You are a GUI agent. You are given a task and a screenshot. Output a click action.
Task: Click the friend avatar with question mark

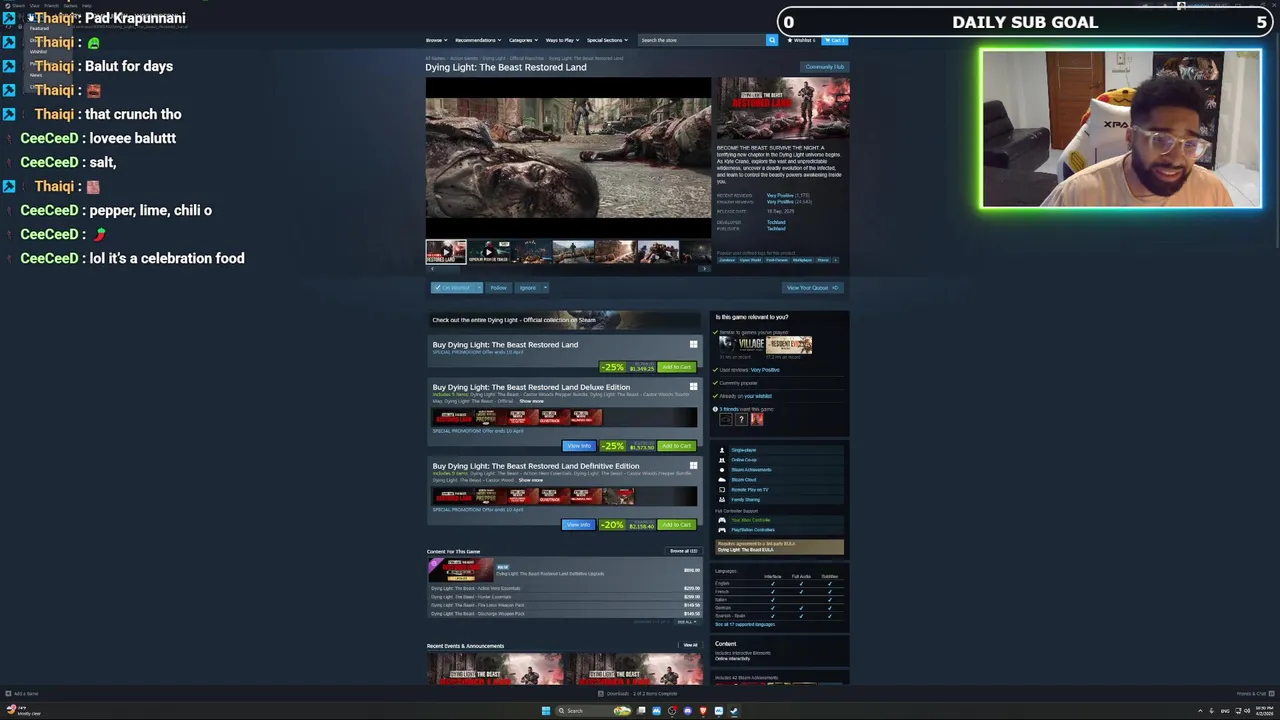click(741, 419)
